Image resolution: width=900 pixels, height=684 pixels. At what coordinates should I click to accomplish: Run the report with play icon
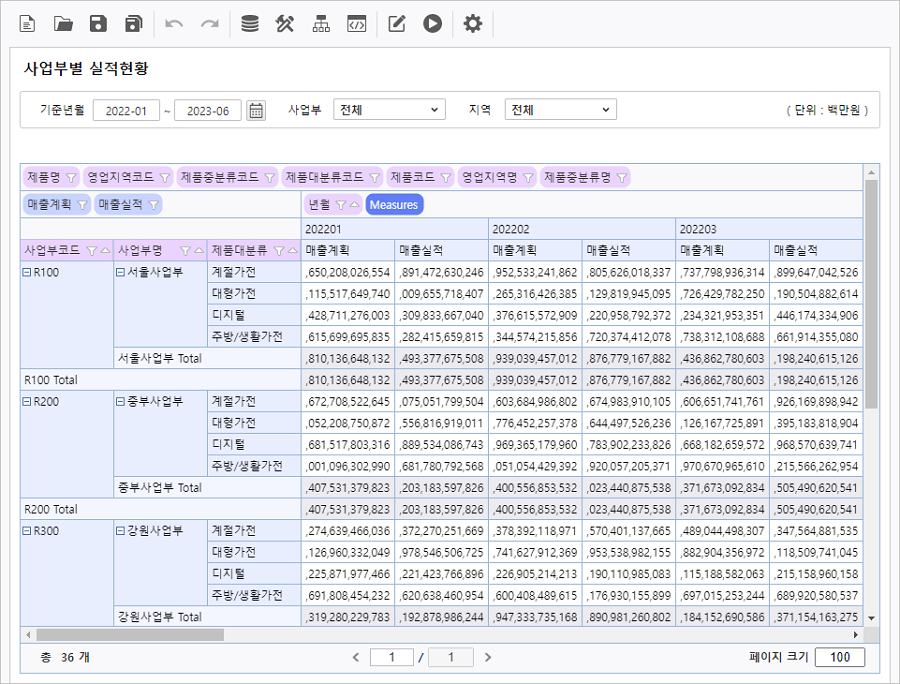[x=432, y=24]
